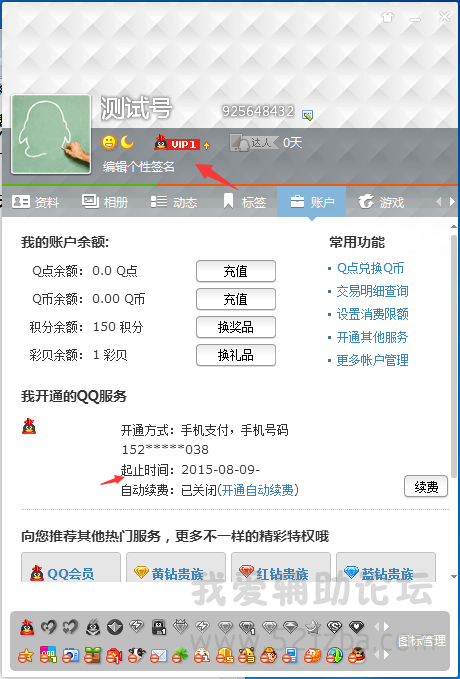Image resolution: width=460 pixels, height=679 pixels.
Task: Click the cow farm icon in bottom bar
Action: (136, 655)
